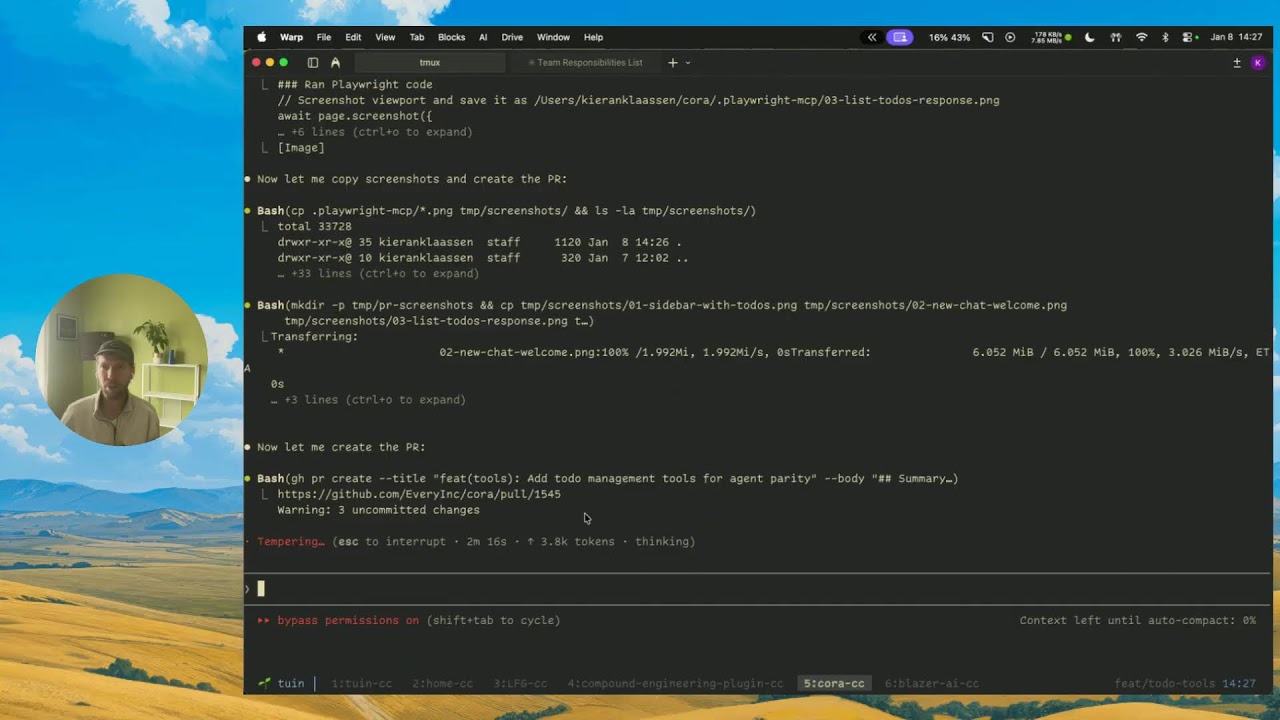Open the Help menu
Image resolution: width=1280 pixels, height=720 pixels.
pyautogui.click(x=593, y=37)
